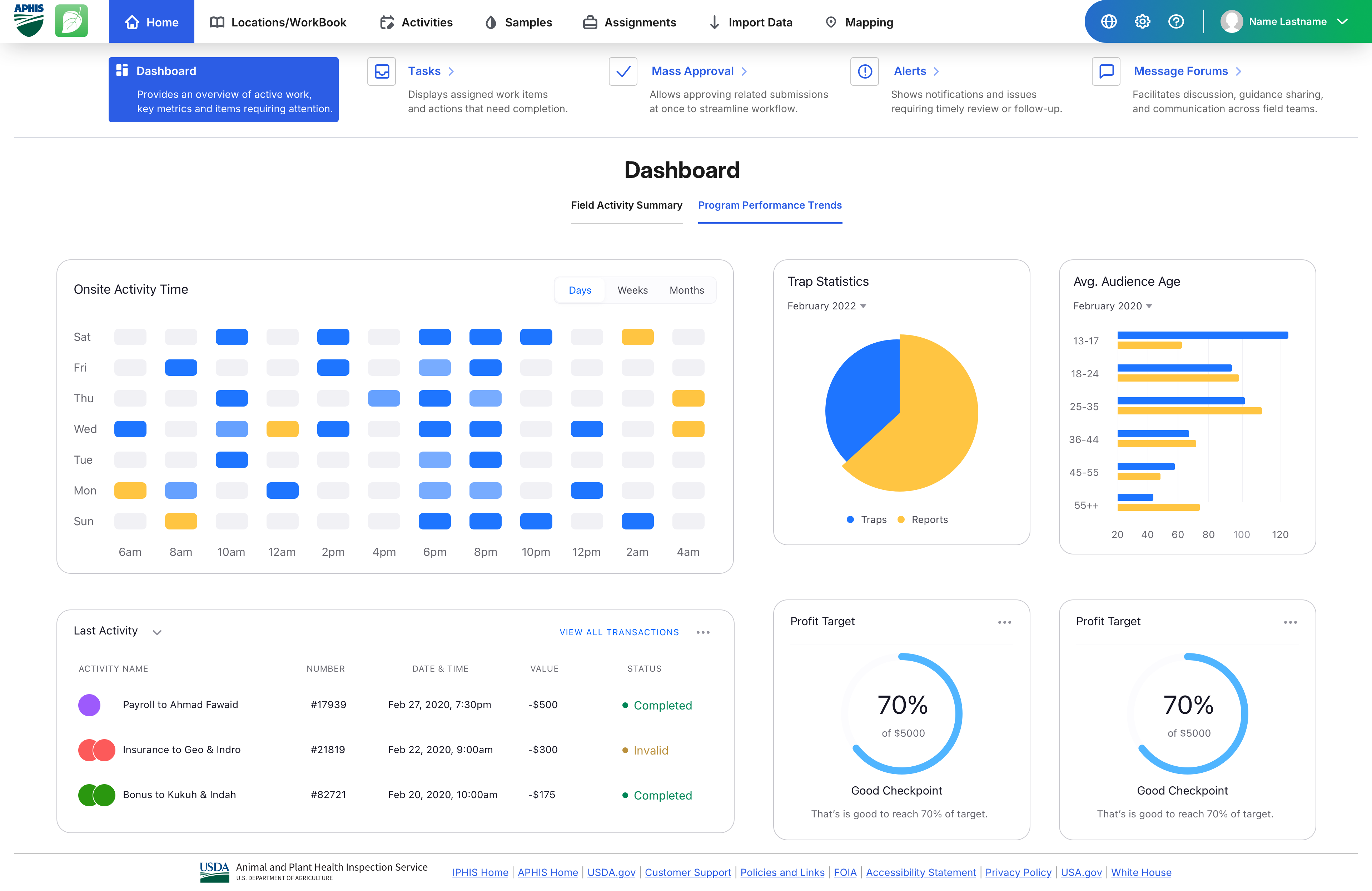This screenshot has width=1372, height=891.
Task: Open the February 2020 audience dropdown
Action: (1112, 306)
